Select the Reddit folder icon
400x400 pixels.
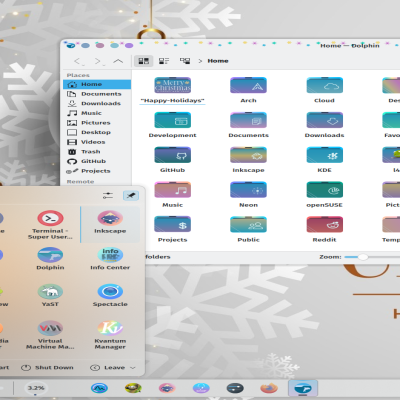[x=324, y=225]
